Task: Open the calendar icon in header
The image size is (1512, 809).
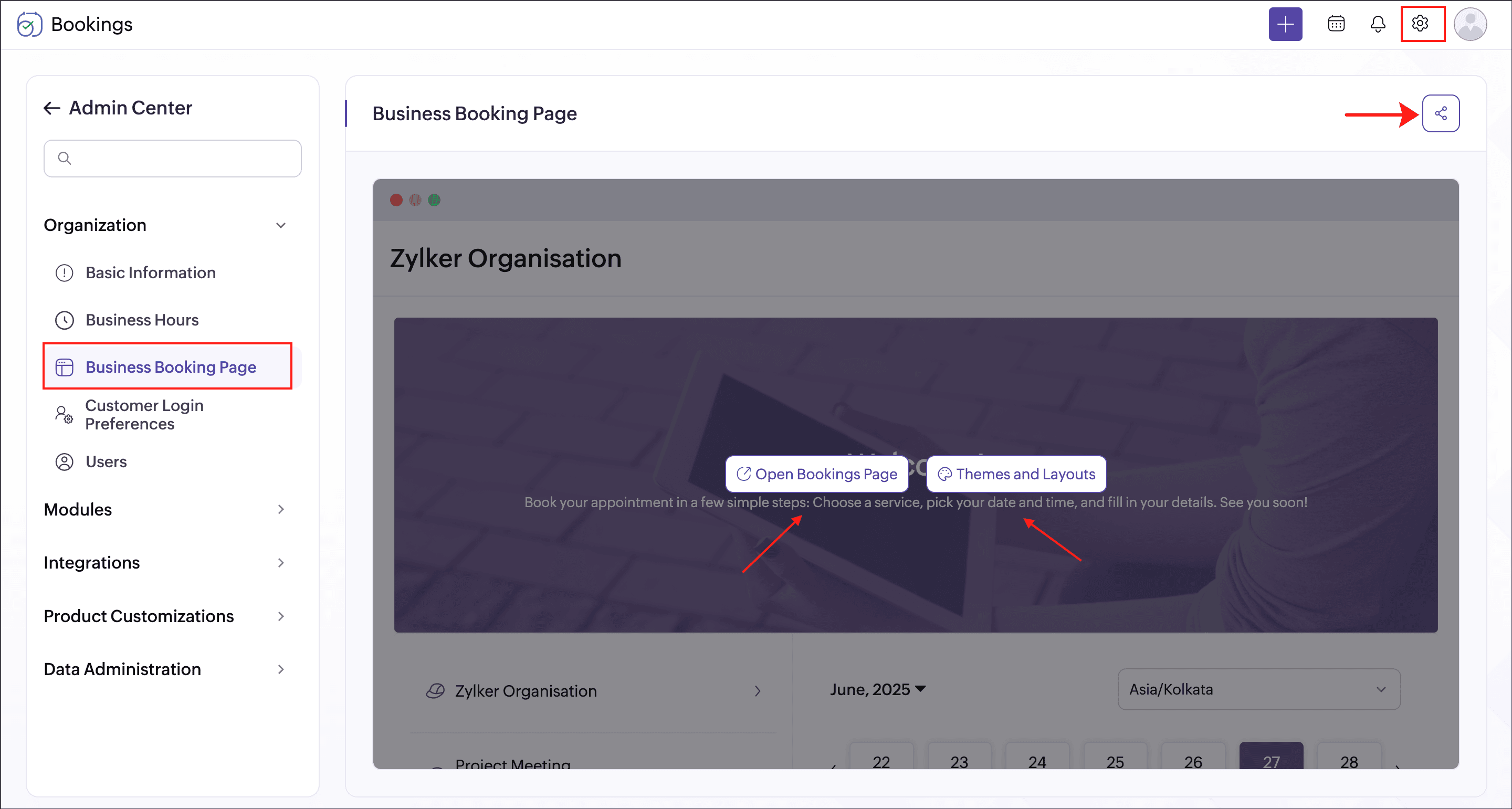Action: click(x=1336, y=24)
